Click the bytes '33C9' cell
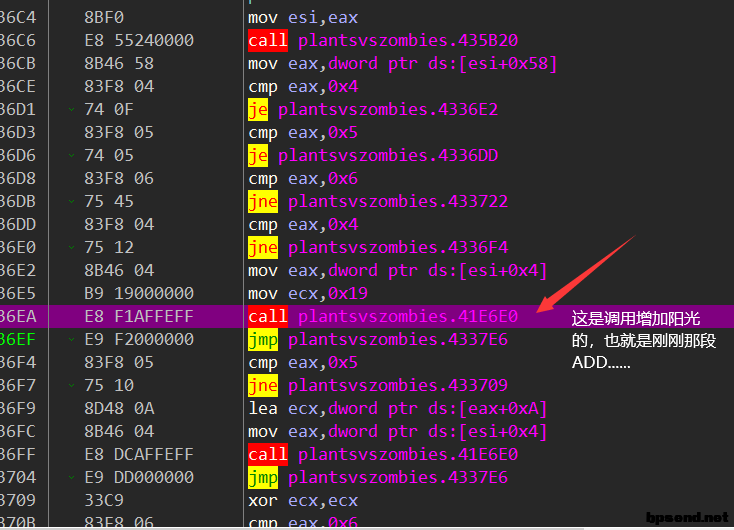The image size is (734, 530). coord(104,501)
